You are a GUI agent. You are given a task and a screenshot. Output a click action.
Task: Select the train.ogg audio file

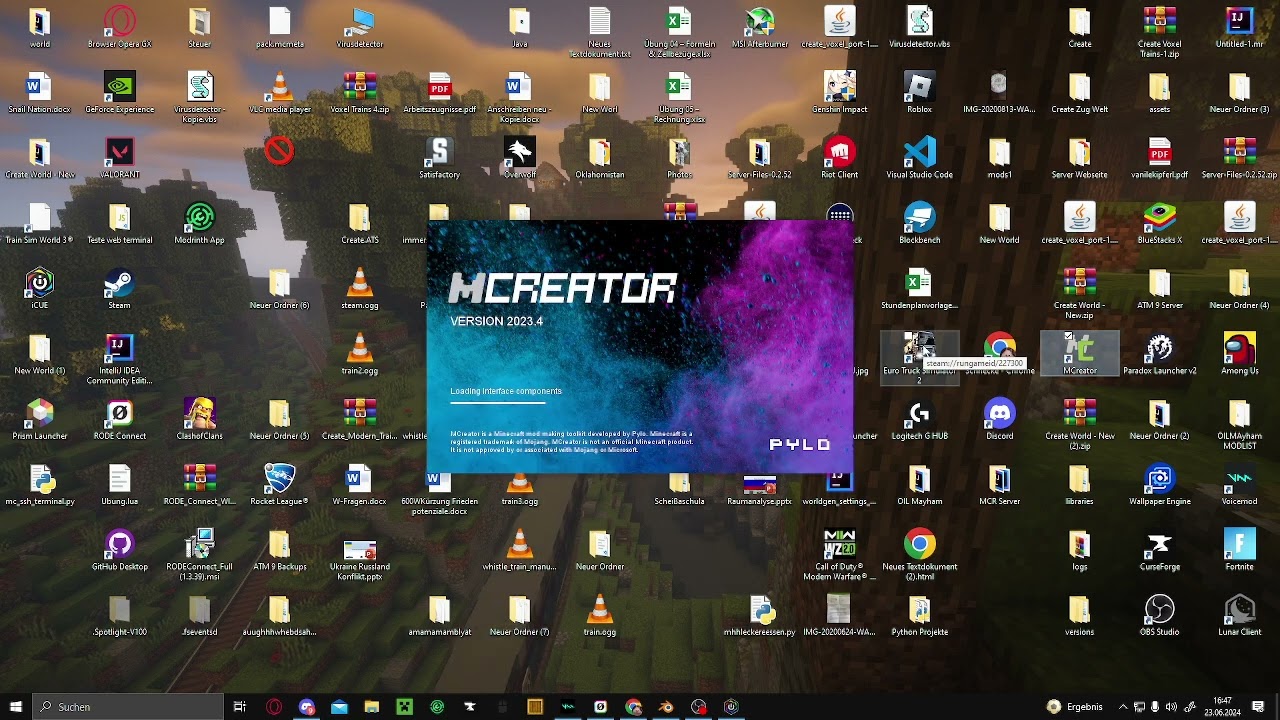coord(599,616)
